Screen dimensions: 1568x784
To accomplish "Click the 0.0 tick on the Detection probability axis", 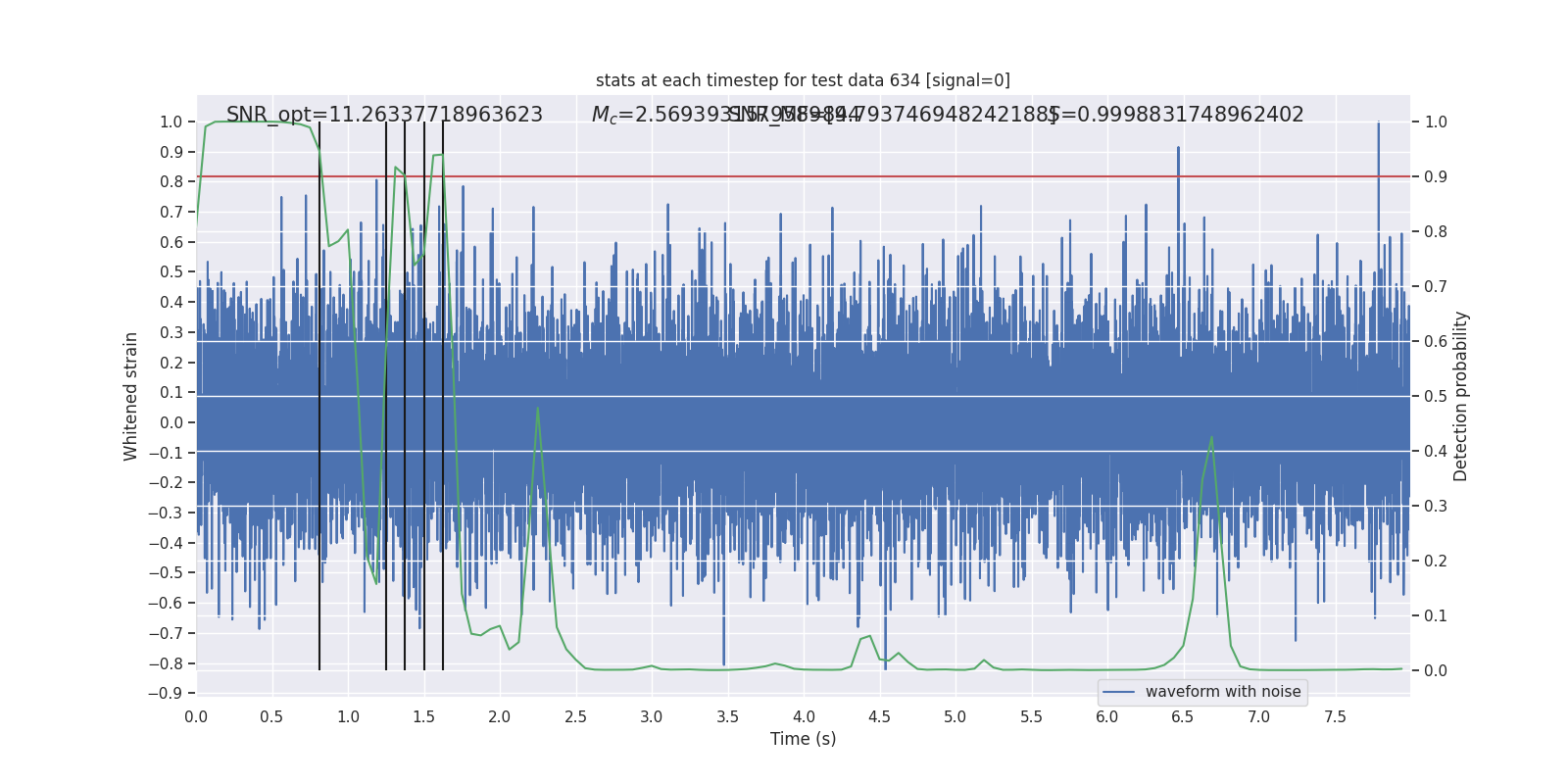I will point(1436,670).
